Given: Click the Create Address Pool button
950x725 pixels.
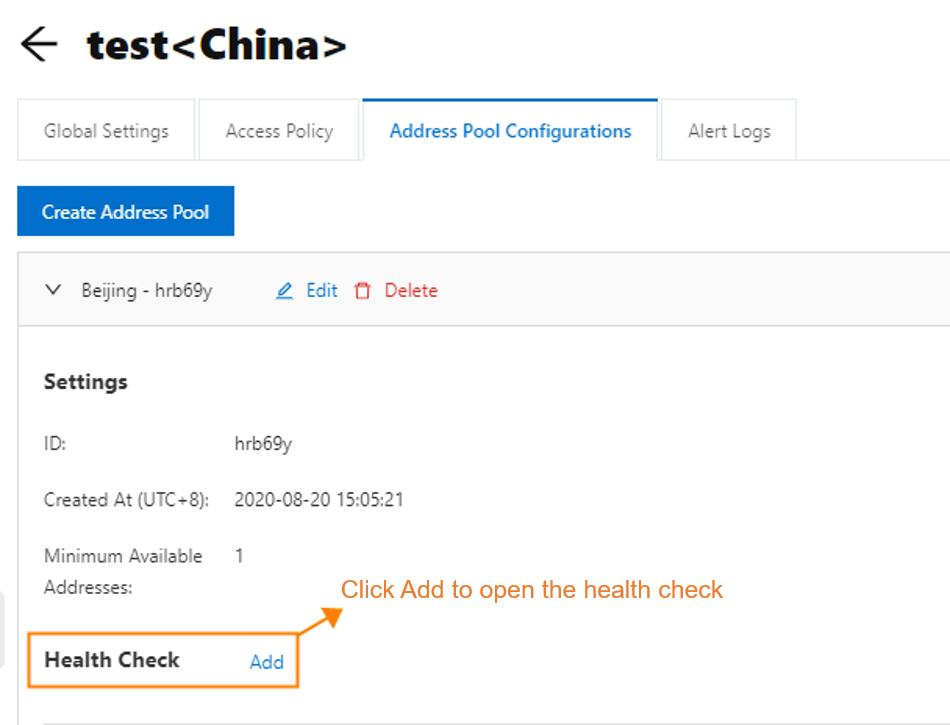Looking at the screenshot, I should point(125,211).
